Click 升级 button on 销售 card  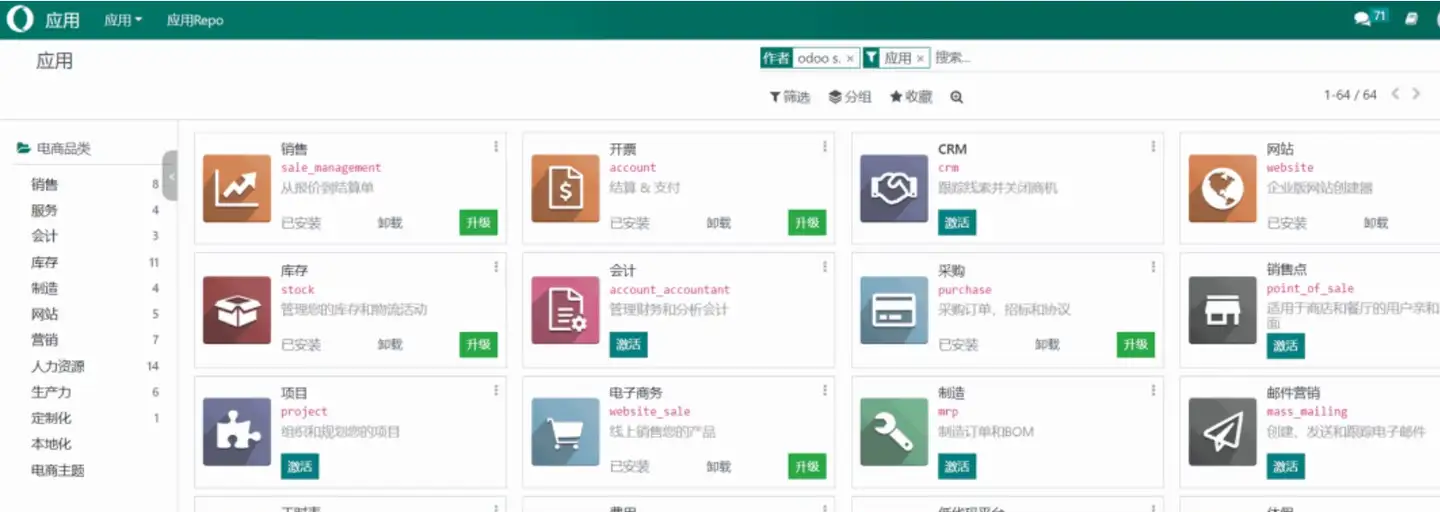coord(479,223)
